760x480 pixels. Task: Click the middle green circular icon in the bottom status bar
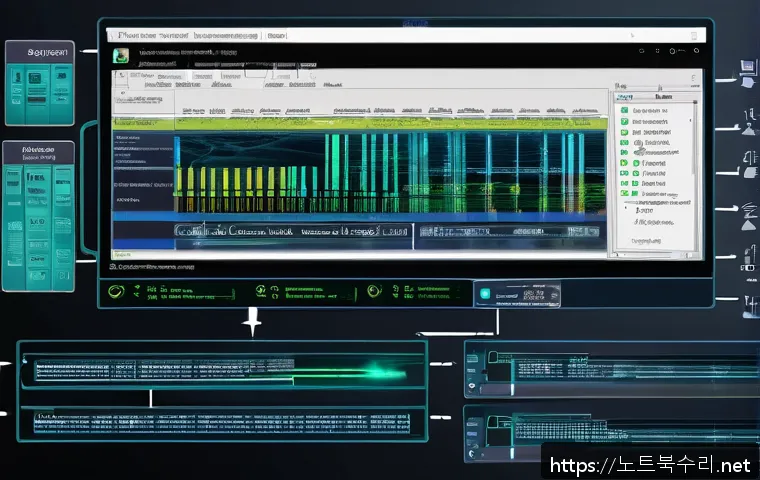tap(260, 291)
